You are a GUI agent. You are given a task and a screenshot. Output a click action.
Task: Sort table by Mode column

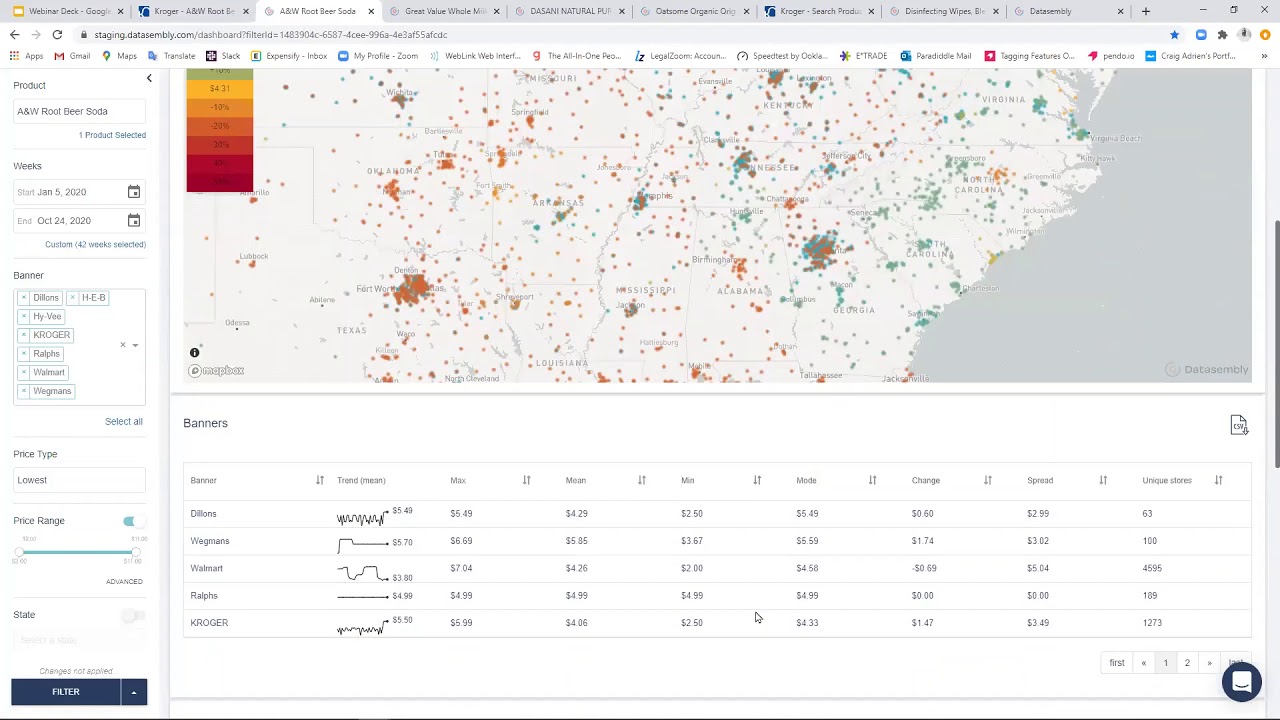872,481
